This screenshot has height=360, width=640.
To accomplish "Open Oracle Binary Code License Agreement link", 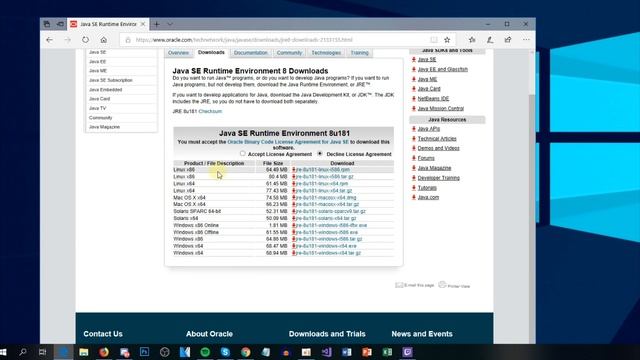I will pos(288,142).
